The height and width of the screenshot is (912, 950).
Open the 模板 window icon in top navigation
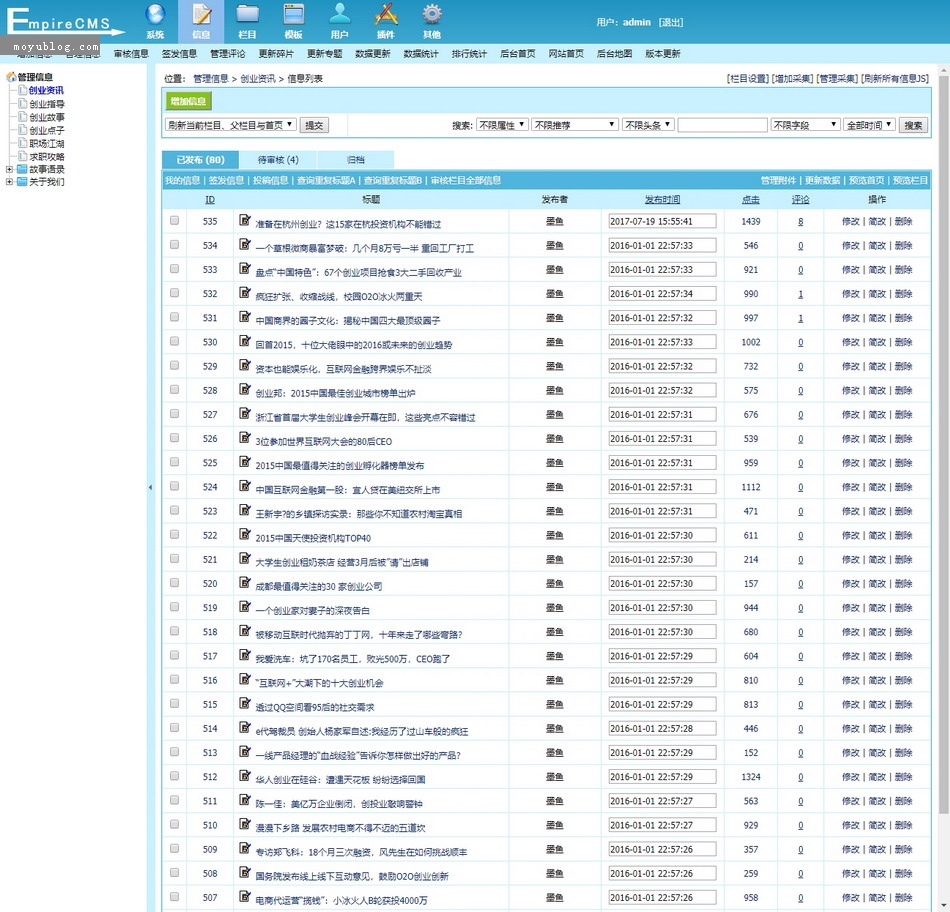point(294,15)
